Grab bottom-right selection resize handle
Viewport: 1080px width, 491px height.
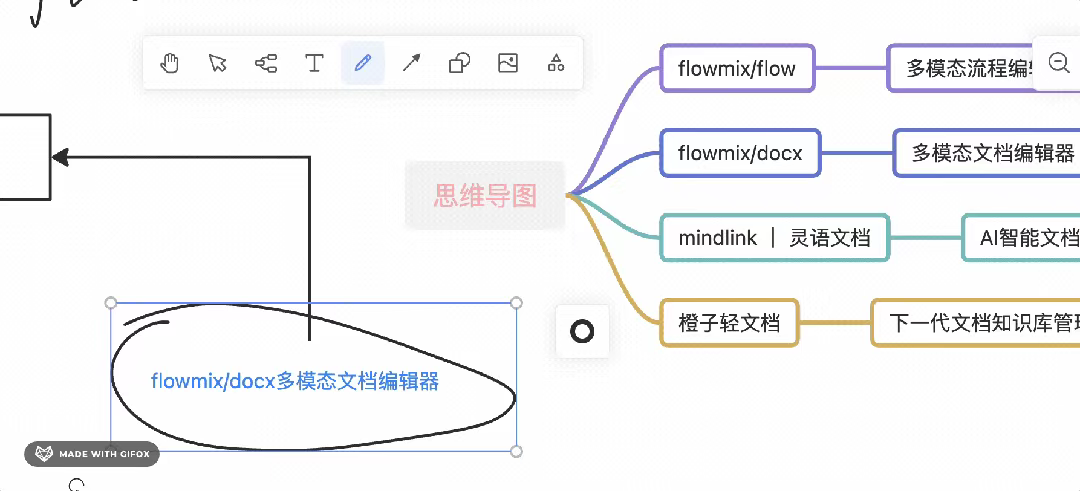[x=517, y=451]
